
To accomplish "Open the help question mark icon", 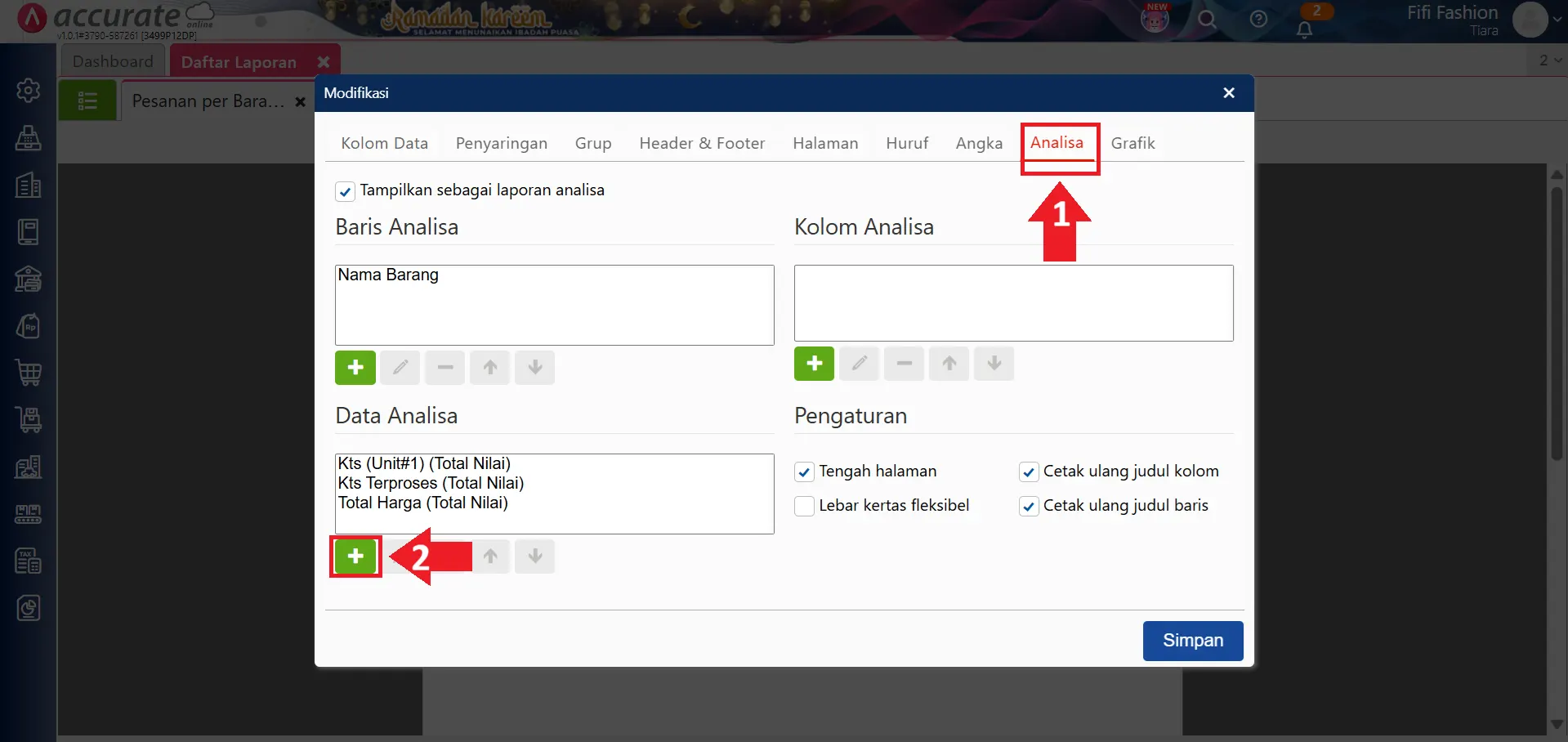I will pos(1258,20).
